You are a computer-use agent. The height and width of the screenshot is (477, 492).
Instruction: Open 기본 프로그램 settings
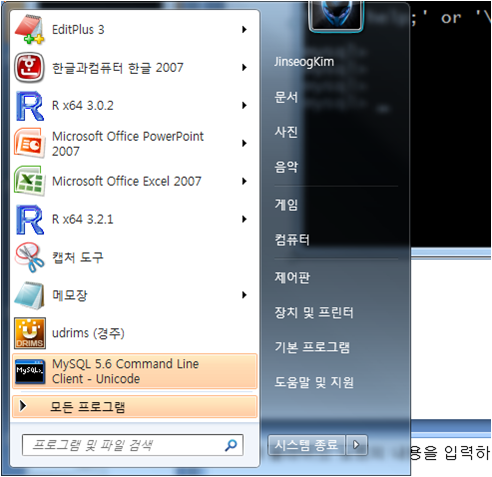coord(312,347)
